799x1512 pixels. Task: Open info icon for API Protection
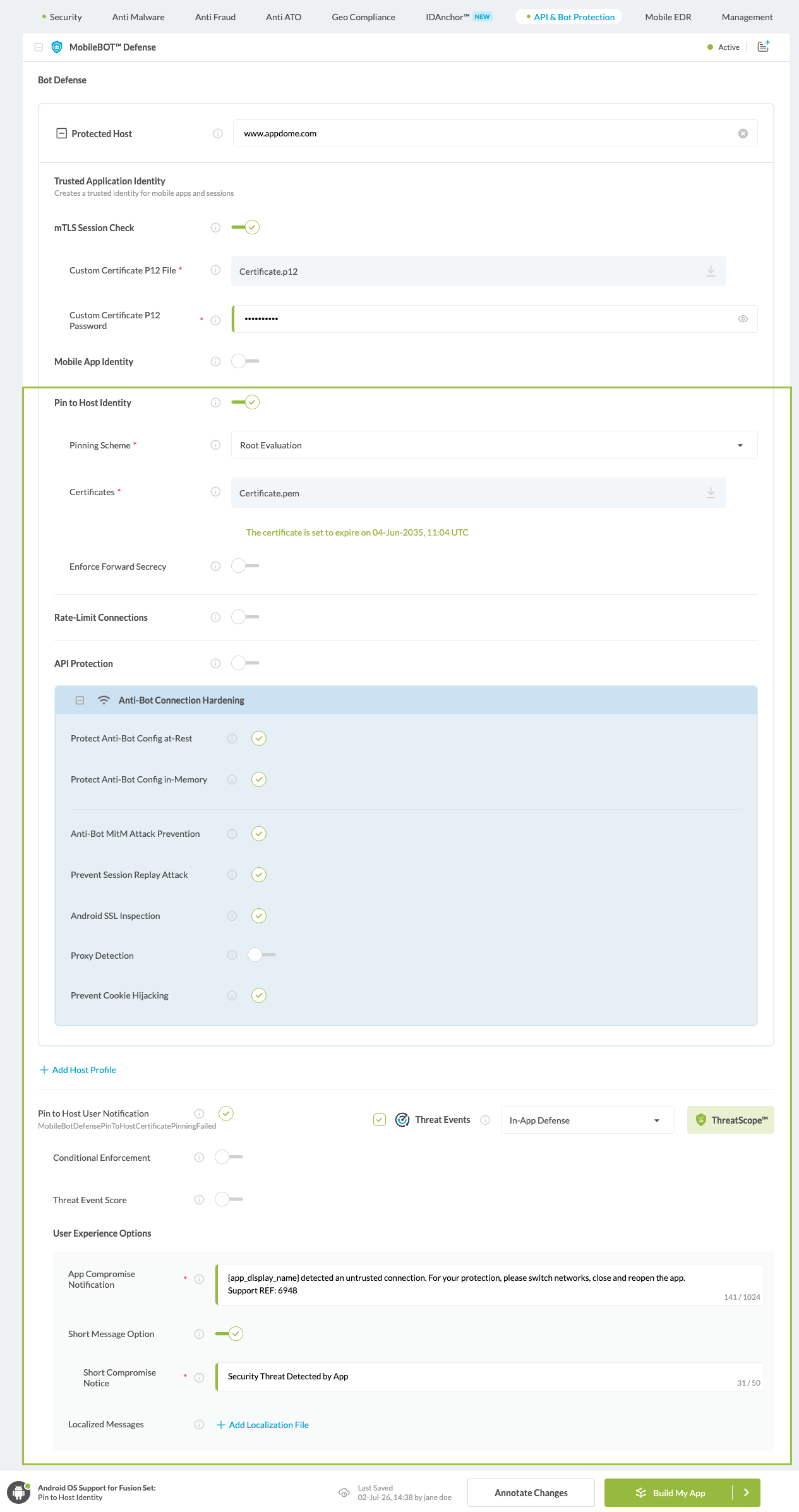[x=215, y=663]
